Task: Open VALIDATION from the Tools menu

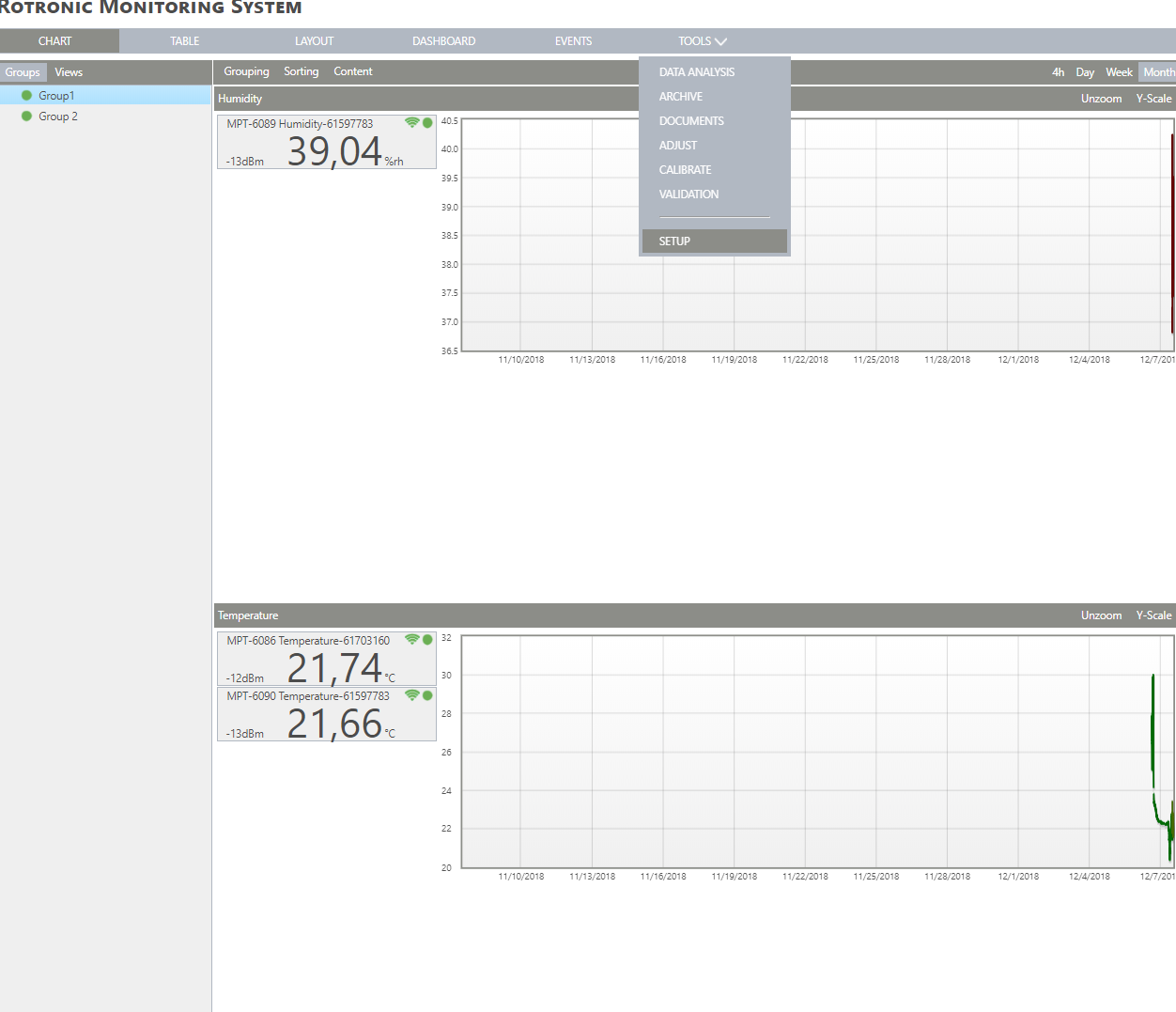Action: (689, 195)
